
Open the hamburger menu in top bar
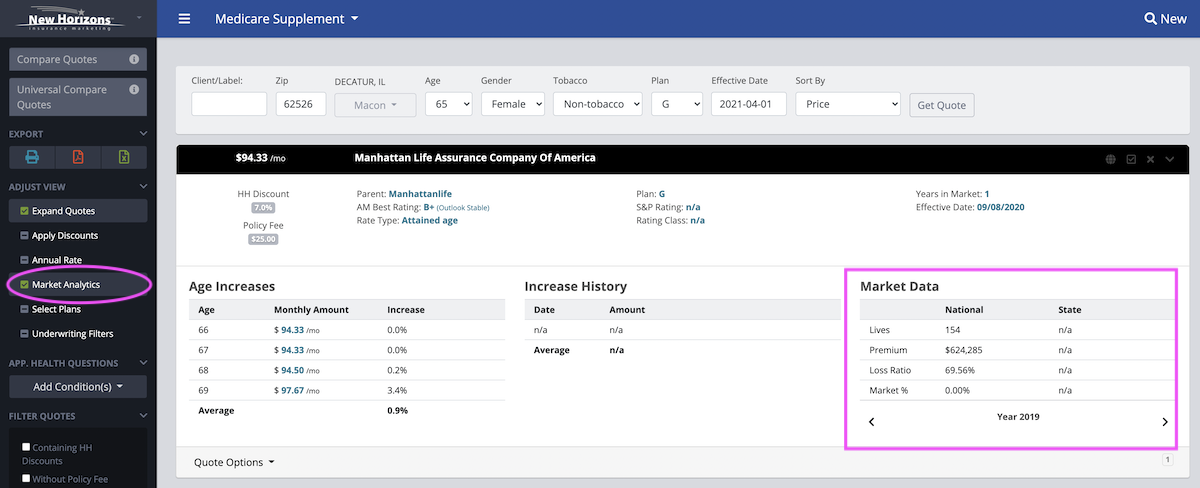(184, 19)
